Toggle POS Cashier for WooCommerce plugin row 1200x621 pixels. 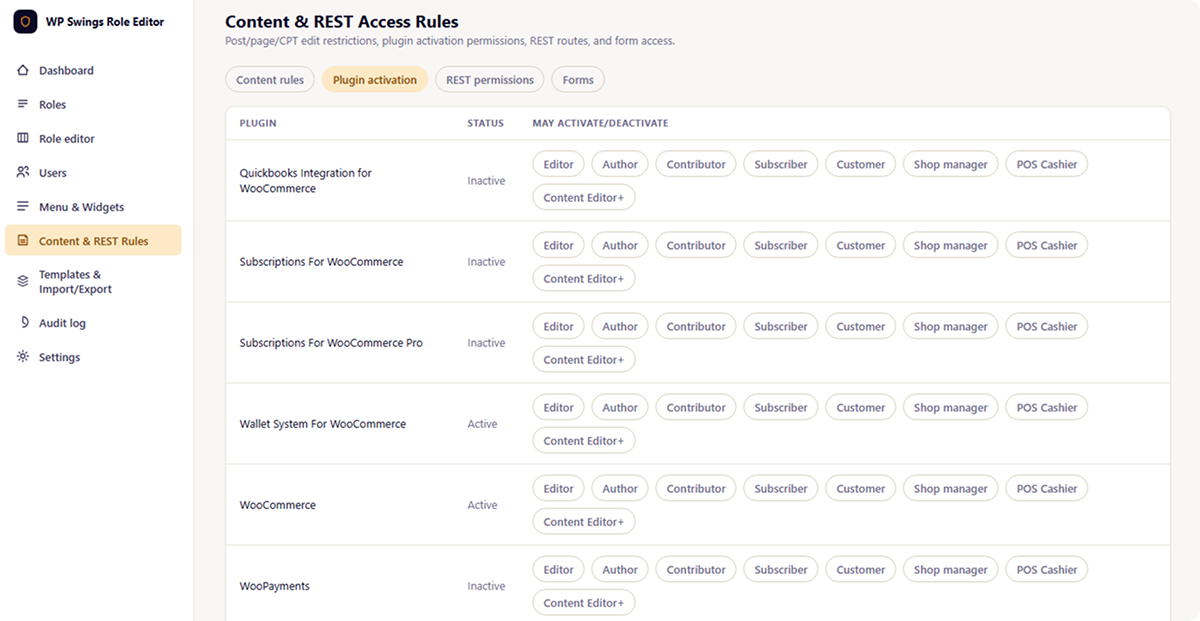(1047, 488)
